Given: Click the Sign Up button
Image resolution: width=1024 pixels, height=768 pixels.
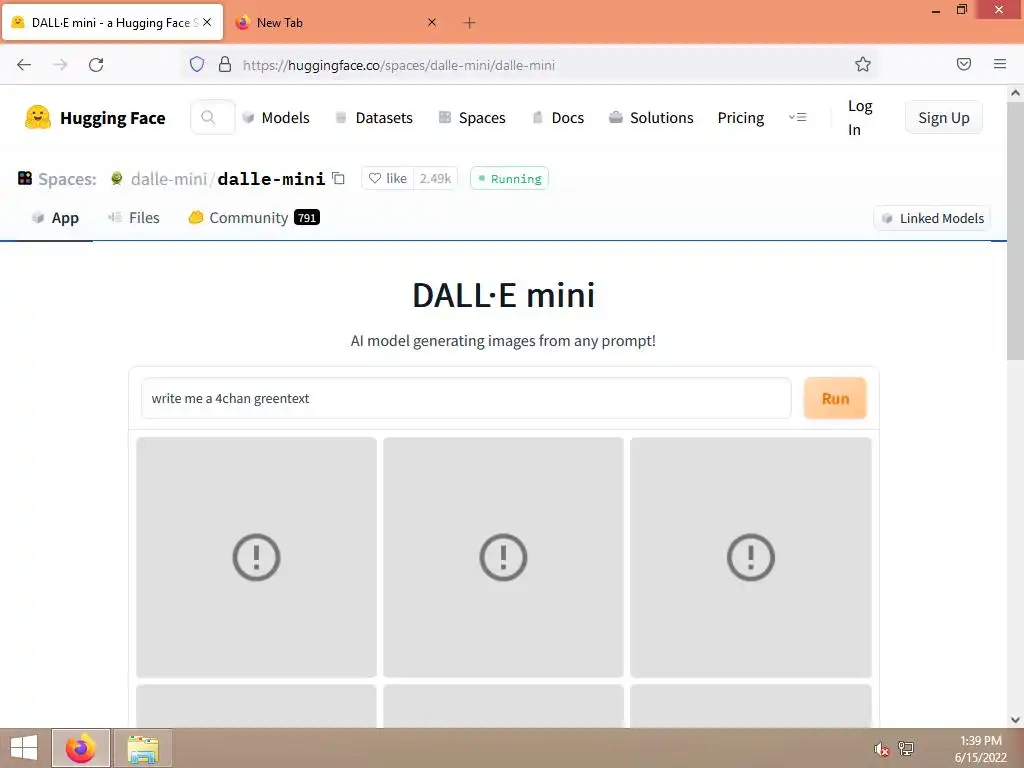Looking at the screenshot, I should (x=944, y=118).
